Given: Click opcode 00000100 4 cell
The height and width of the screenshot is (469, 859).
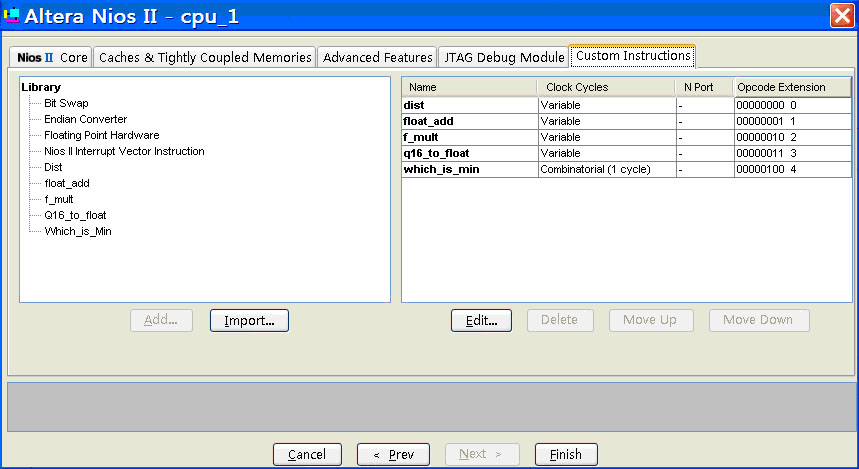Looking at the screenshot, I should click(x=793, y=169).
